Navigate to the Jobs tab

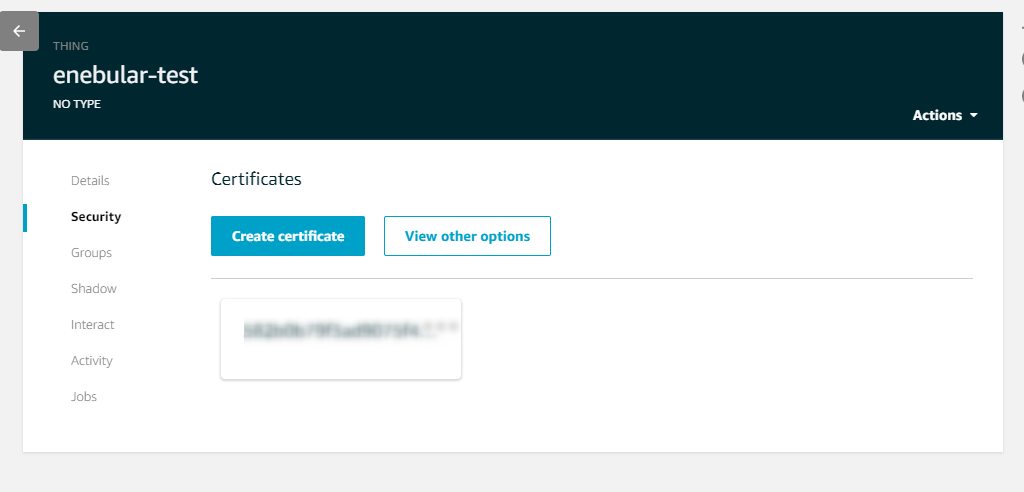tap(84, 397)
